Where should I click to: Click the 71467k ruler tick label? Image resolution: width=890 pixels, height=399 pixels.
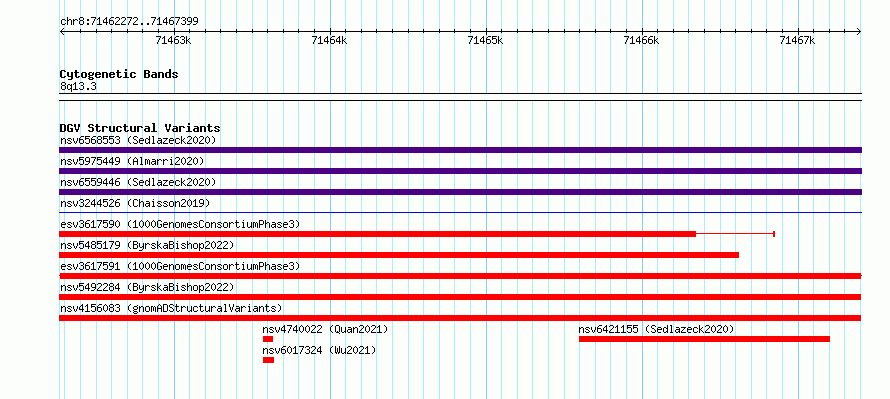pos(797,40)
